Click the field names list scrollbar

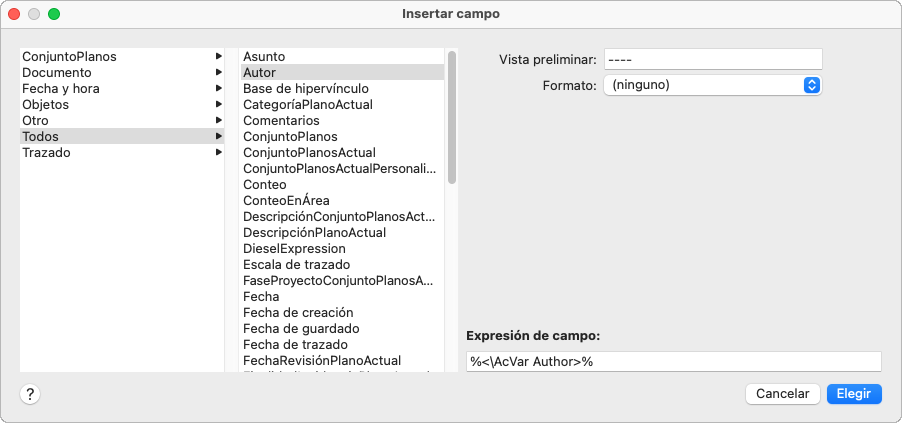[x=452, y=117]
